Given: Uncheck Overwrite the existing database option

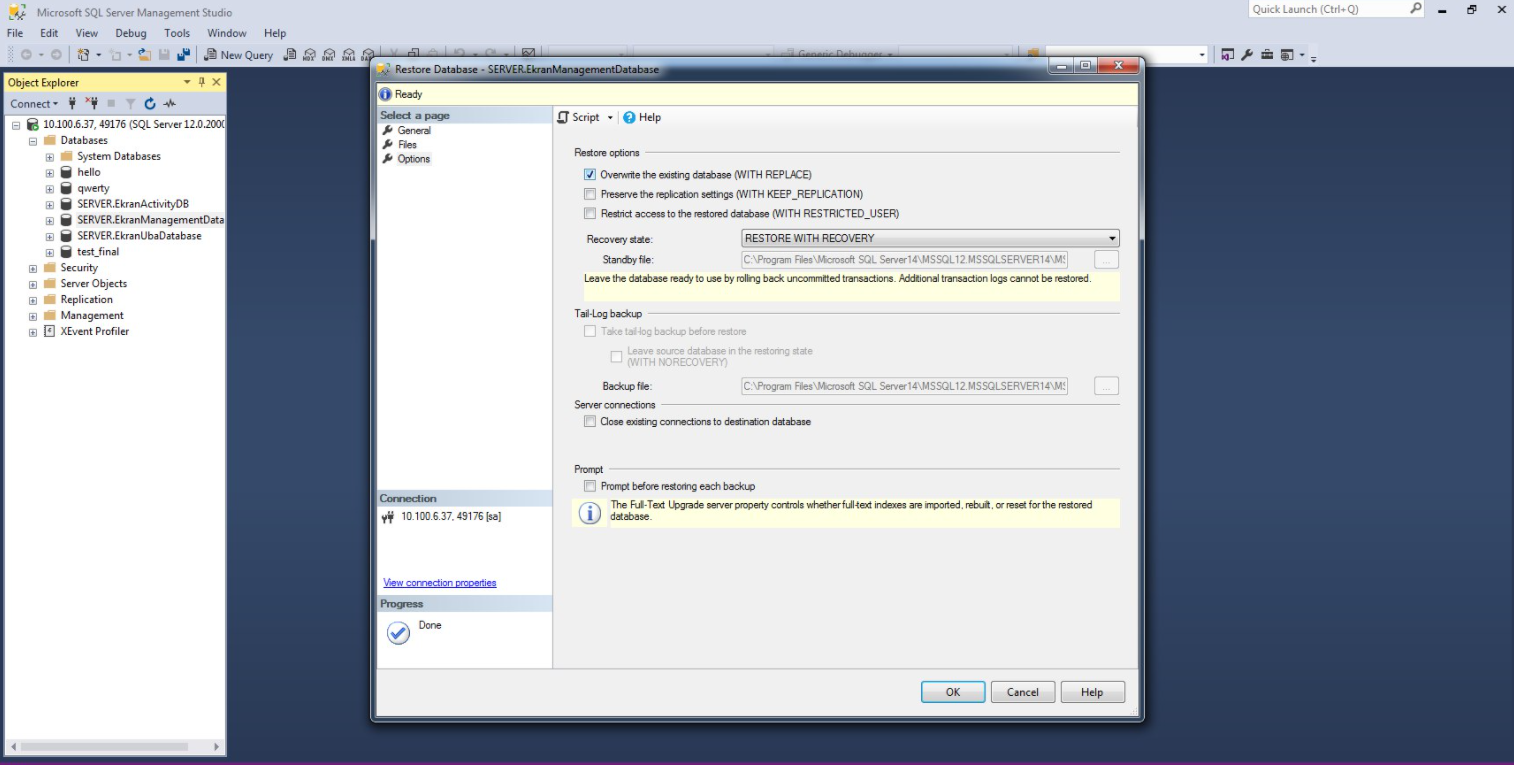Looking at the screenshot, I should [x=590, y=175].
